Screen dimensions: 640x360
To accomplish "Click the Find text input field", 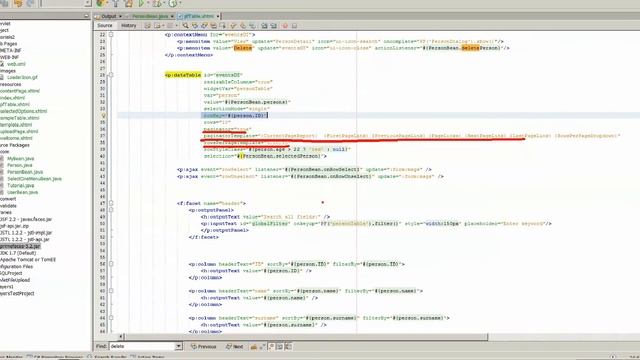I will pyautogui.click(x=142, y=346).
